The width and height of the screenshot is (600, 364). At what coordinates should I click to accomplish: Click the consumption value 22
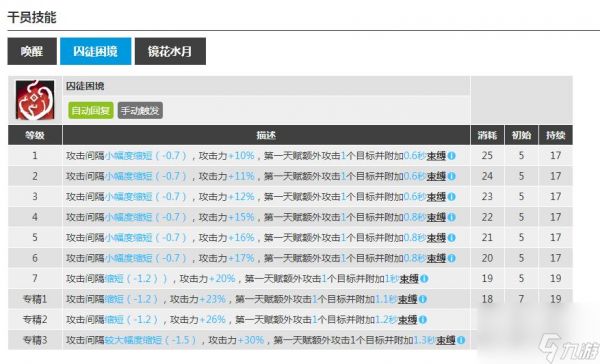click(487, 217)
